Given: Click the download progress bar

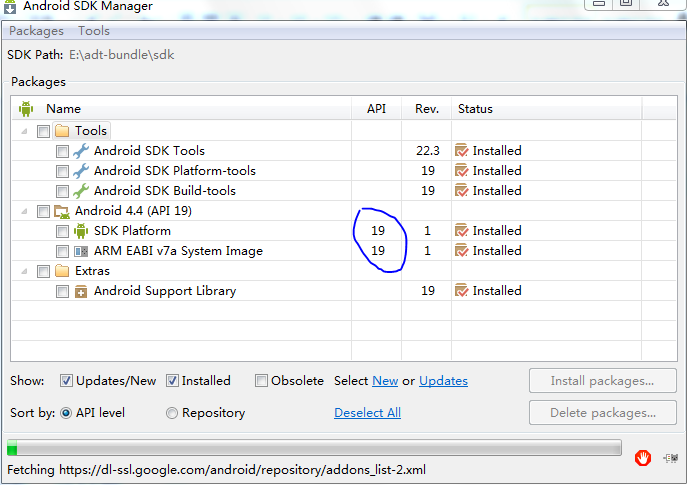Looking at the screenshot, I should (x=314, y=448).
